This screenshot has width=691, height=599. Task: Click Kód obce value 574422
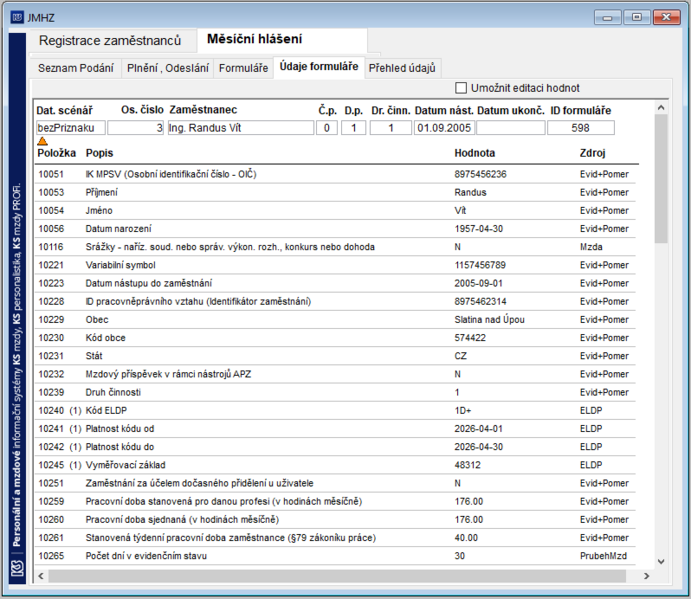point(470,338)
